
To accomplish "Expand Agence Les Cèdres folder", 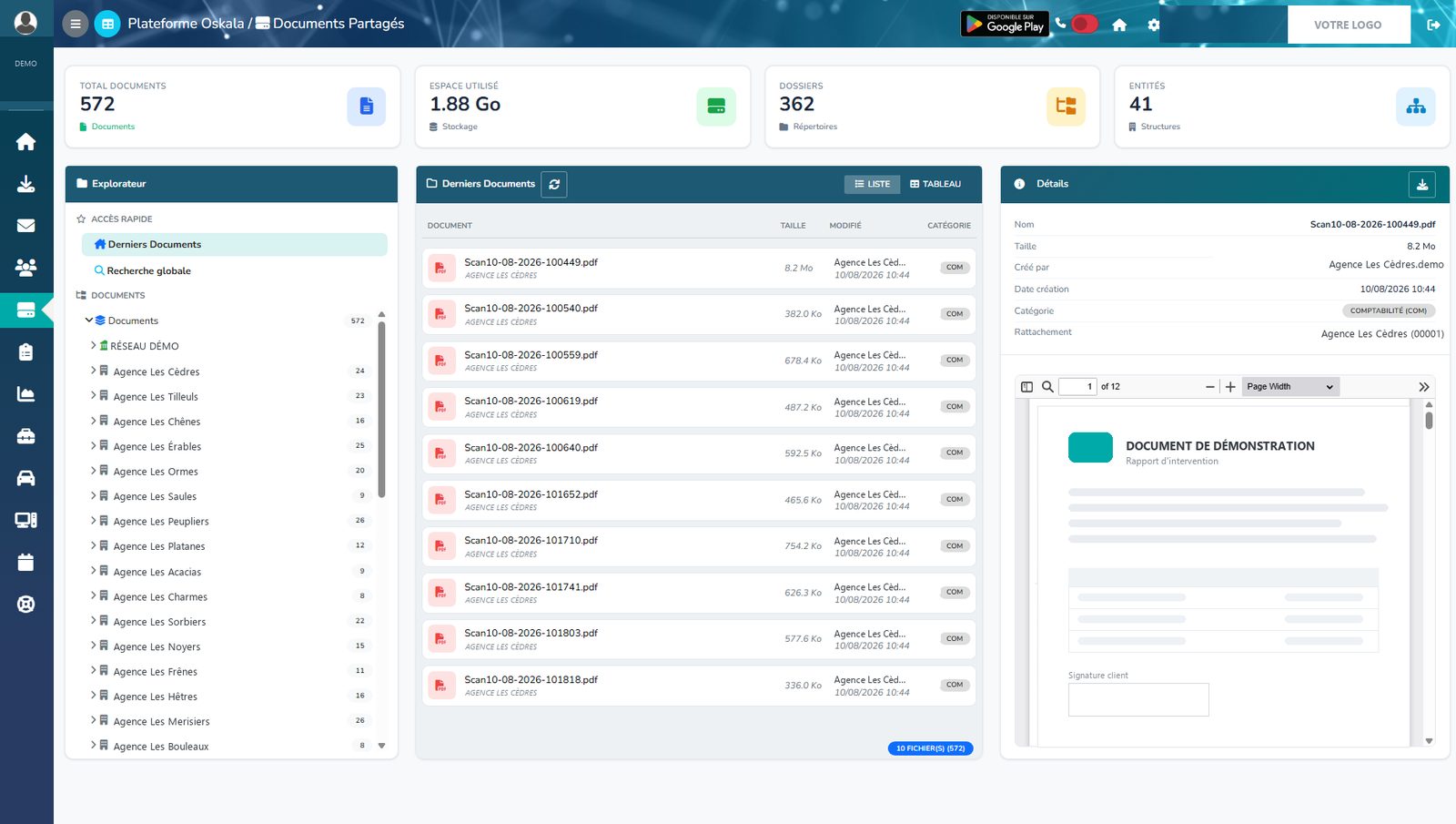I will 94,371.
